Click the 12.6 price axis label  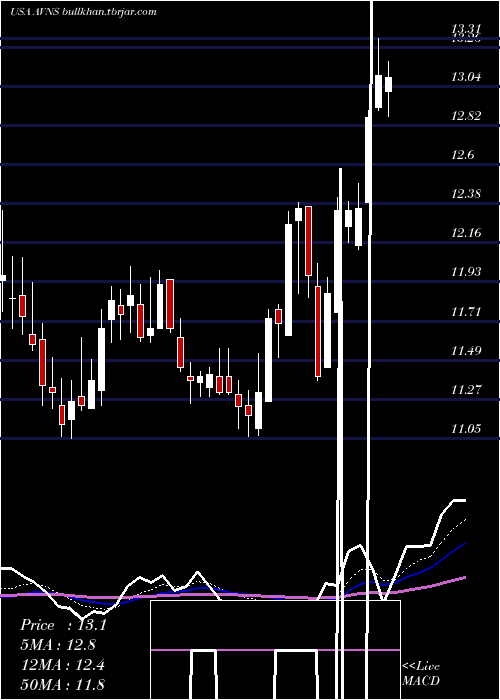coord(462,155)
